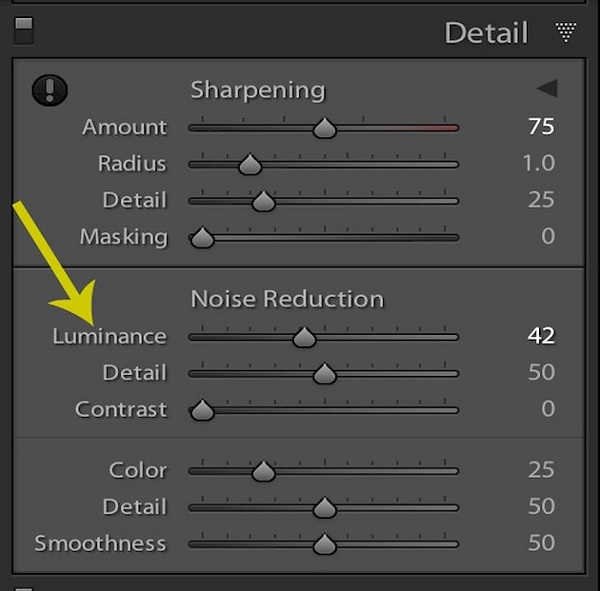Expand the Sharpening preview disclosure triangle

[546, 89]
